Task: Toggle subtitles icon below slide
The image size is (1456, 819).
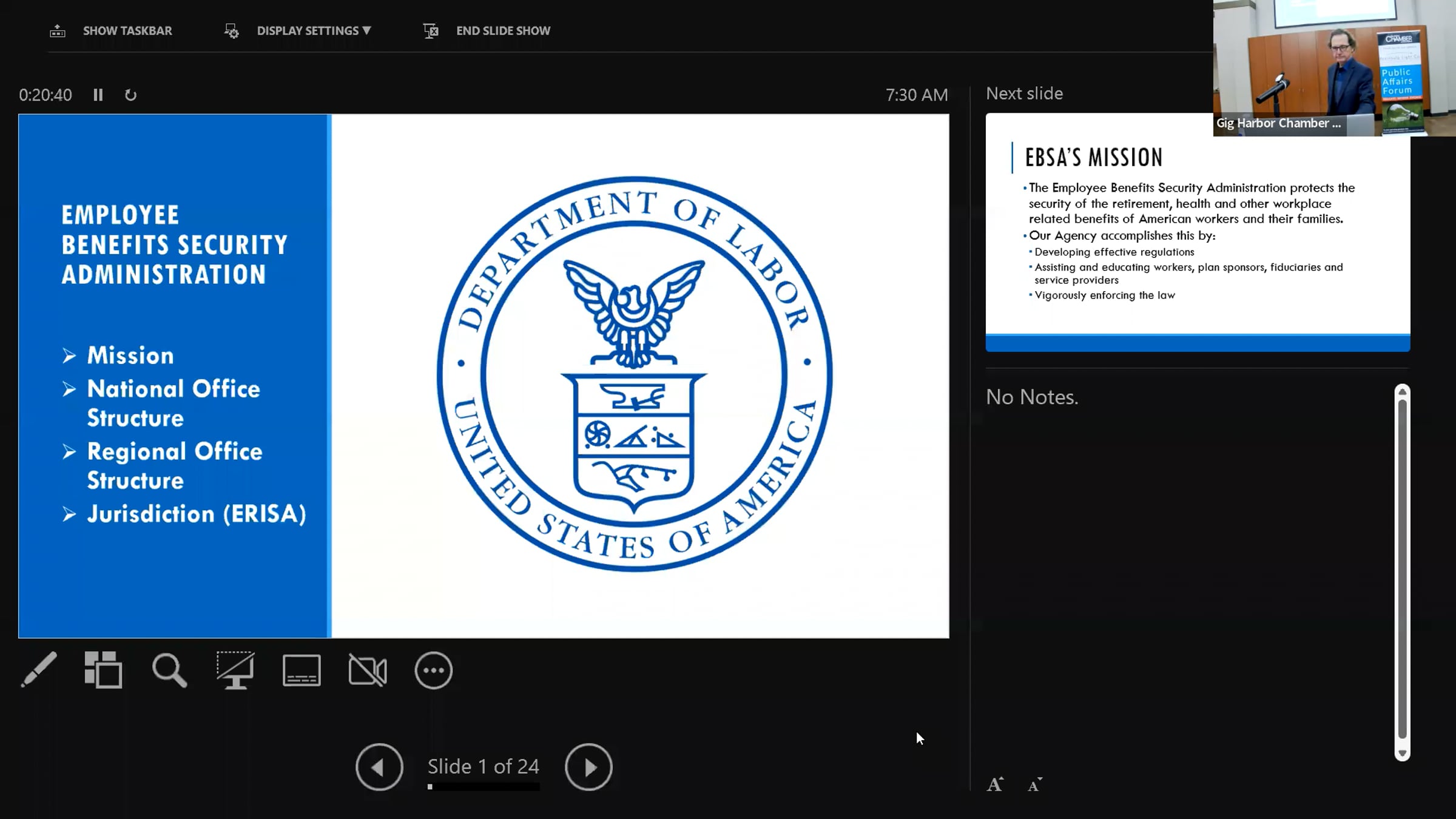Action: pyautogui.click(x=302, y=670)
